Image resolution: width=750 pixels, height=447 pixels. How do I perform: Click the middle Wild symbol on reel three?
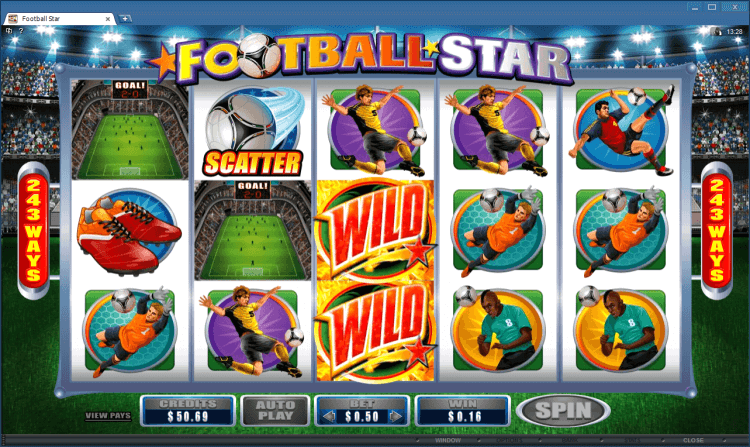pyautogui.click(x=375, y=230)
